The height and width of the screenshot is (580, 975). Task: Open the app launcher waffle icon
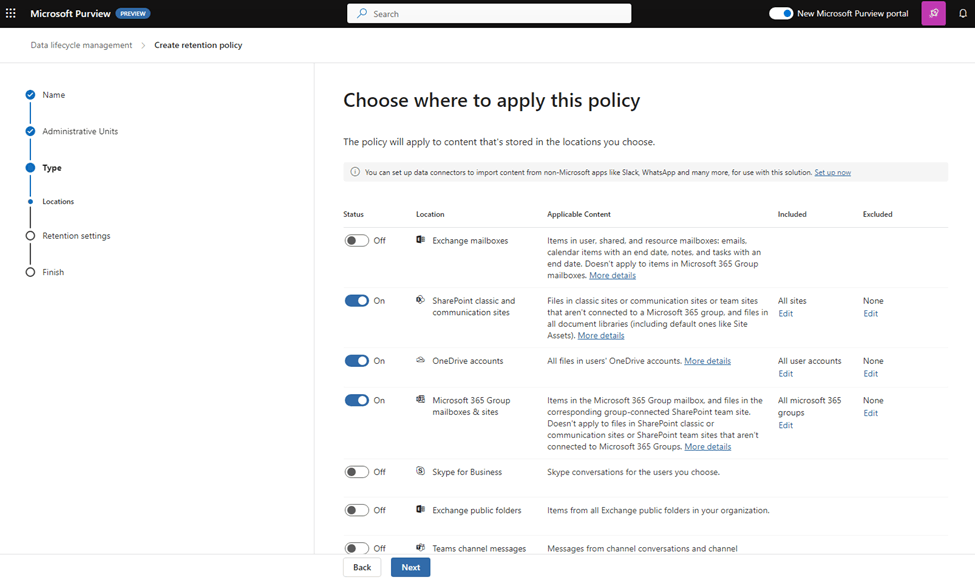[x=11, y=13]
